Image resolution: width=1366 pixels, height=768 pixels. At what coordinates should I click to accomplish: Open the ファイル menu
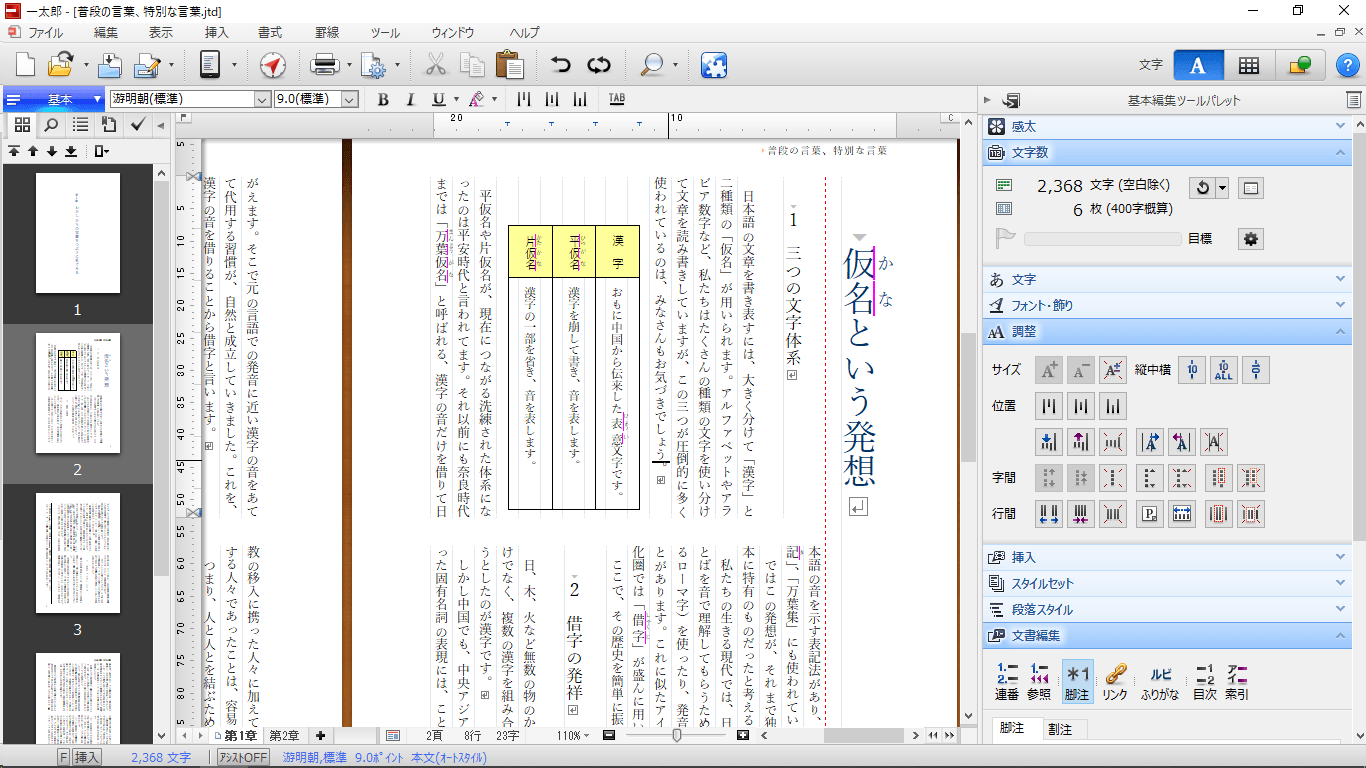pyautogui.click(x=45, y=33)
